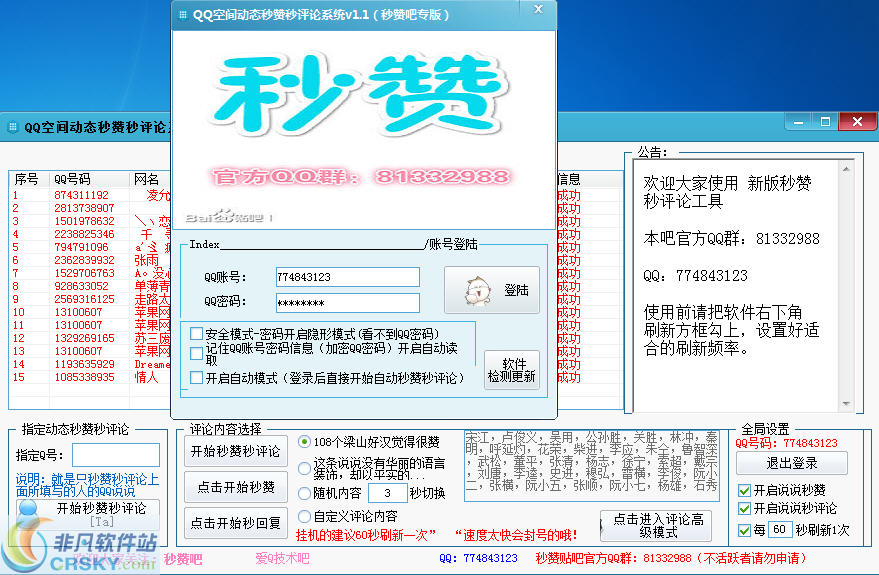Select 108个梁山好汉觉得很赞 radio option
This screenshot has height=575, width=879.
pos(304,442)
